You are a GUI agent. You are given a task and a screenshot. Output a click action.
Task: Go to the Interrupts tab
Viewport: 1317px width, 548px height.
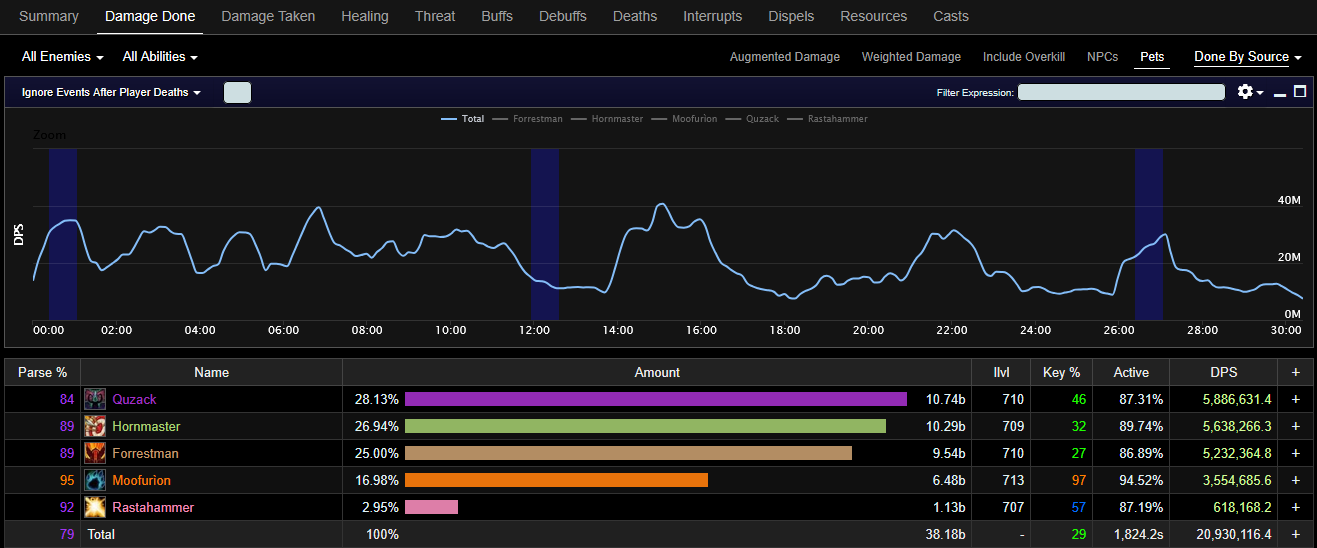tap(712, 16)
